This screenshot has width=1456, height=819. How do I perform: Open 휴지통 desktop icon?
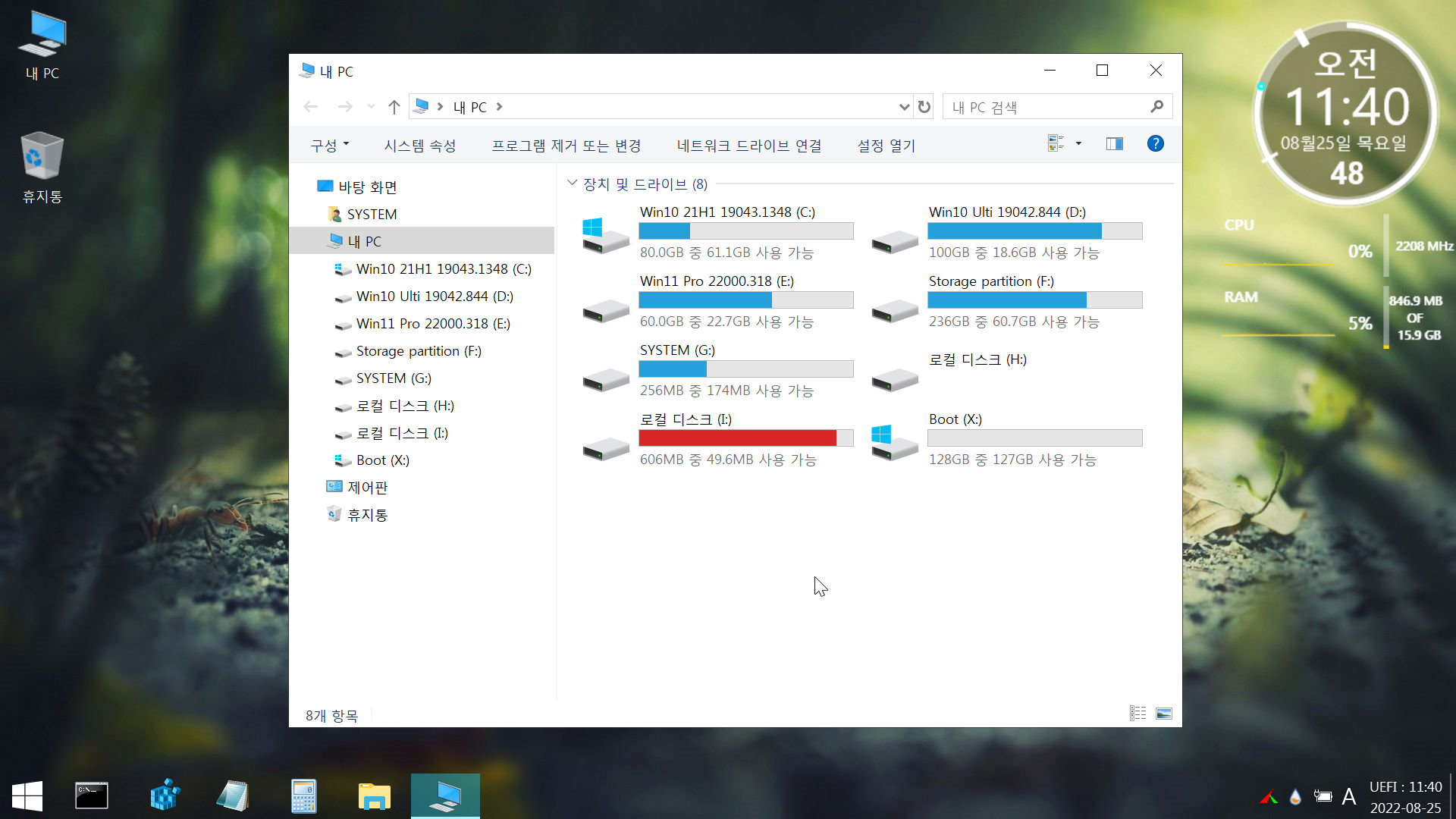(x=42, y=168)
